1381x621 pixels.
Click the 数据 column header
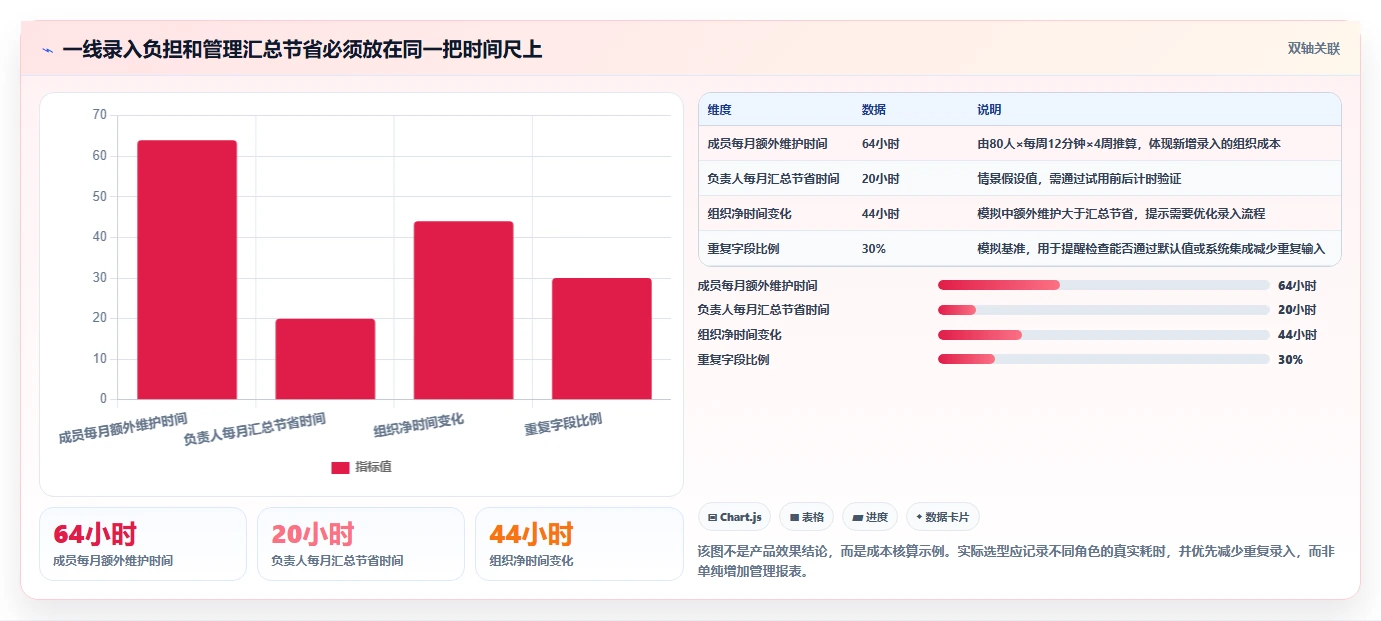[x=873, y=110]
